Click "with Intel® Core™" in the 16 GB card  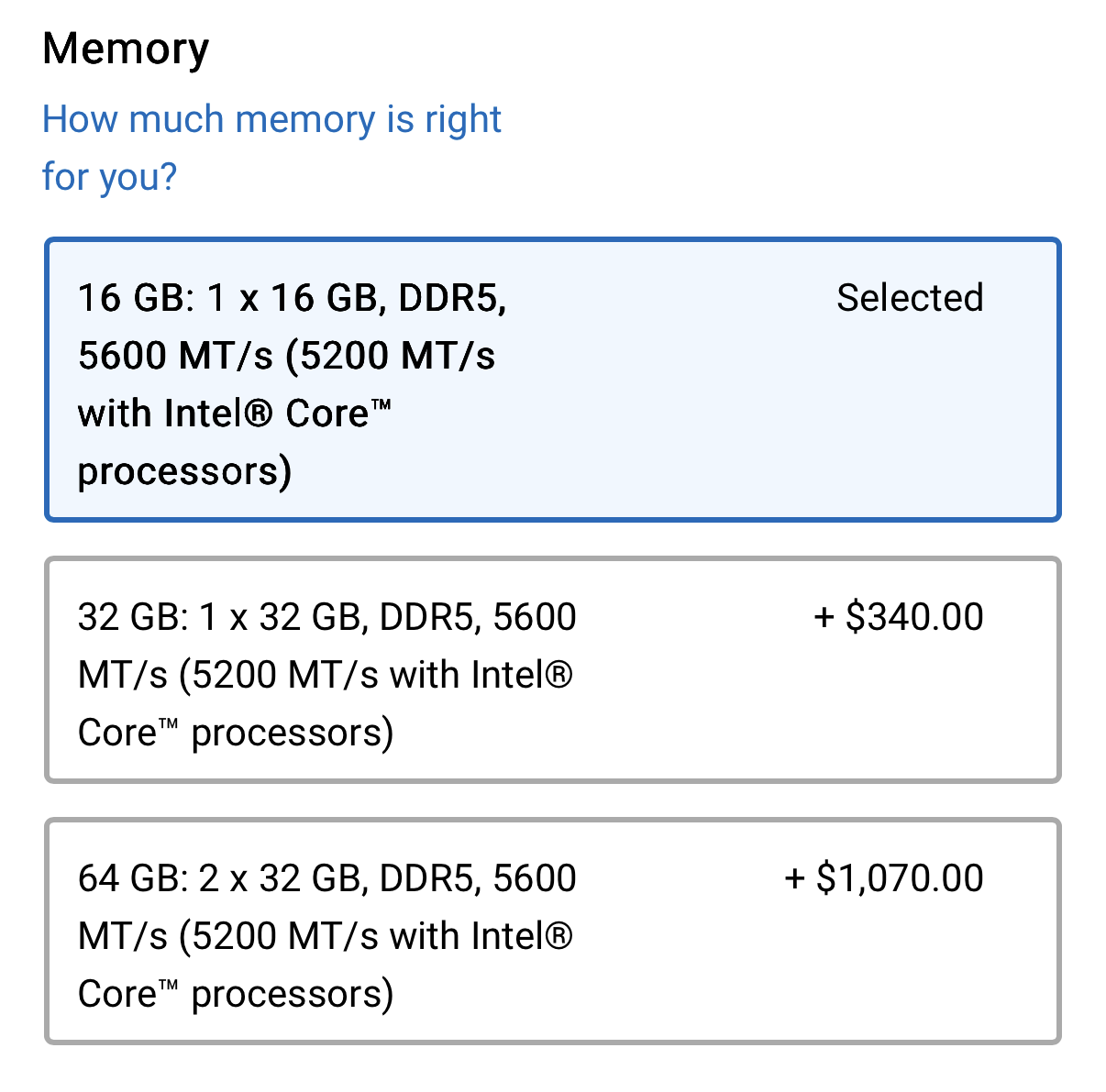[235, 414]
